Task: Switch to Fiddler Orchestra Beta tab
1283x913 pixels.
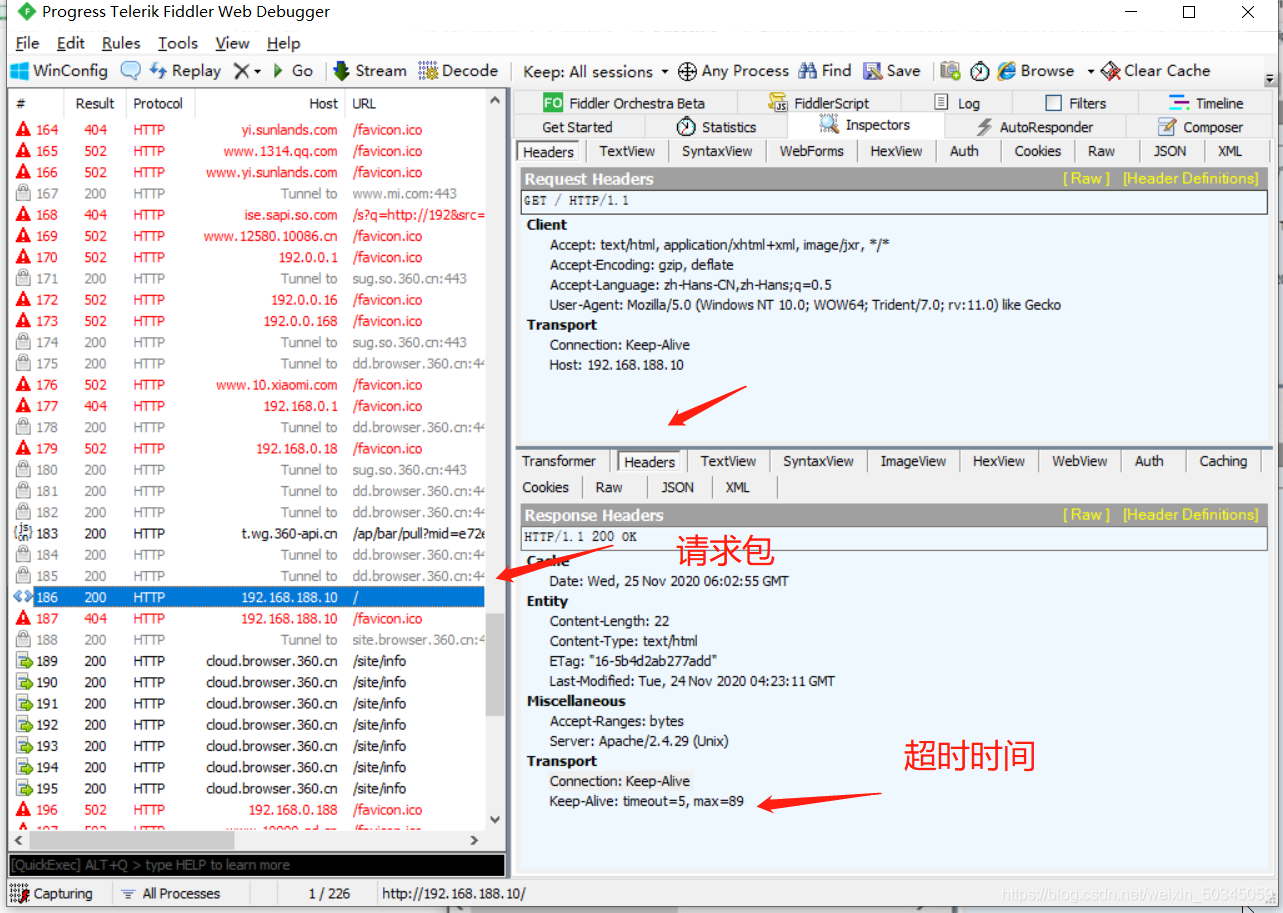Action: 624,103
